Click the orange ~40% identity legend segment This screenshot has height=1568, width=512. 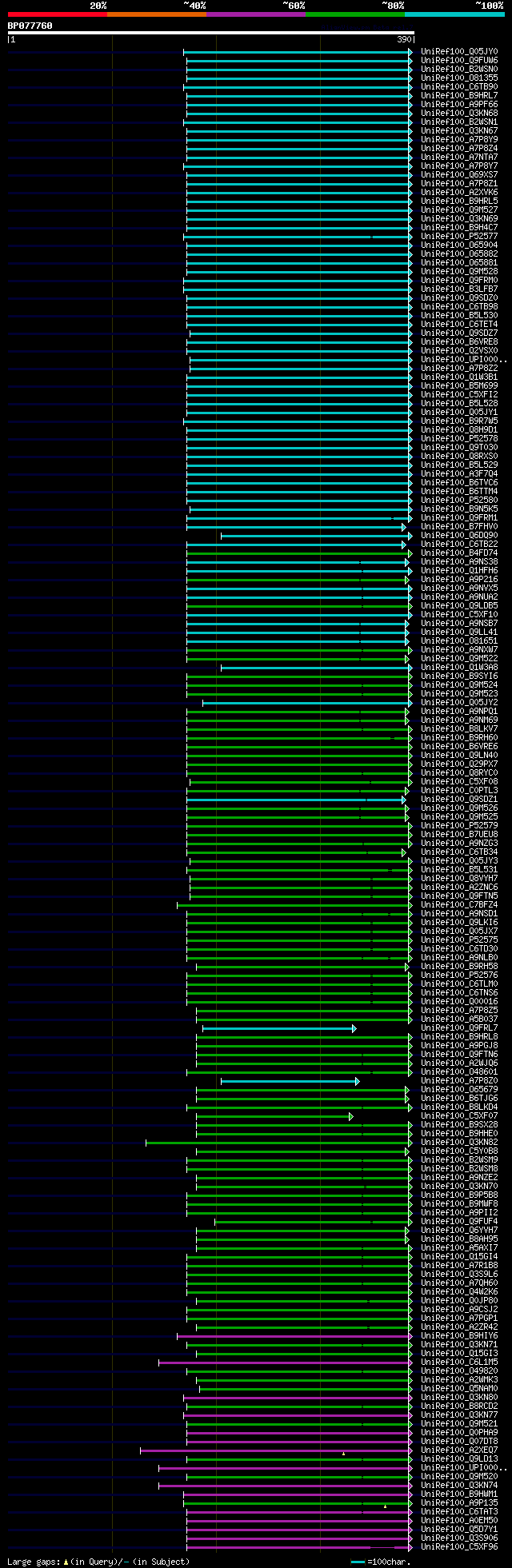157,14
